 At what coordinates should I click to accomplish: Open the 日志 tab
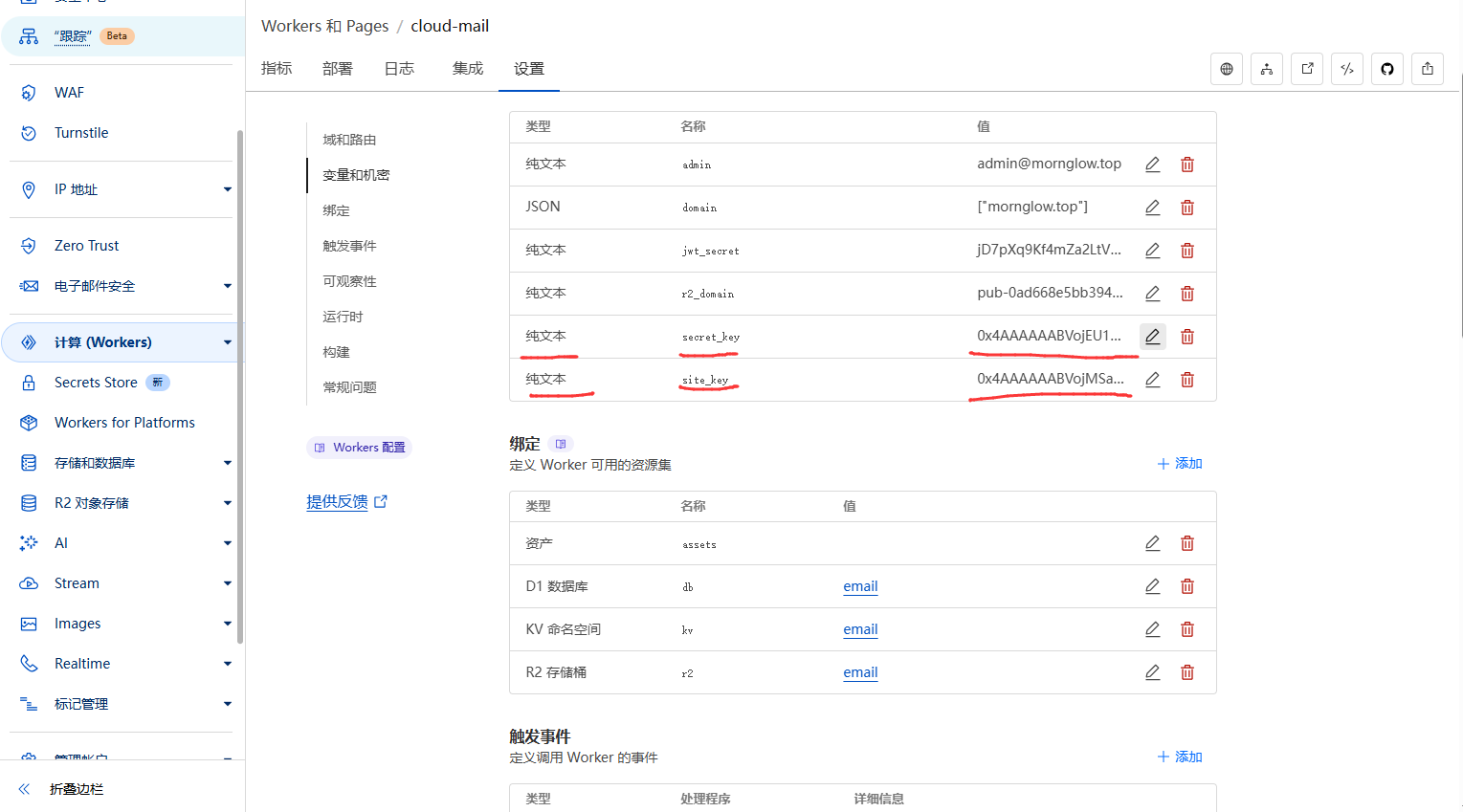(x=399, y=69)
